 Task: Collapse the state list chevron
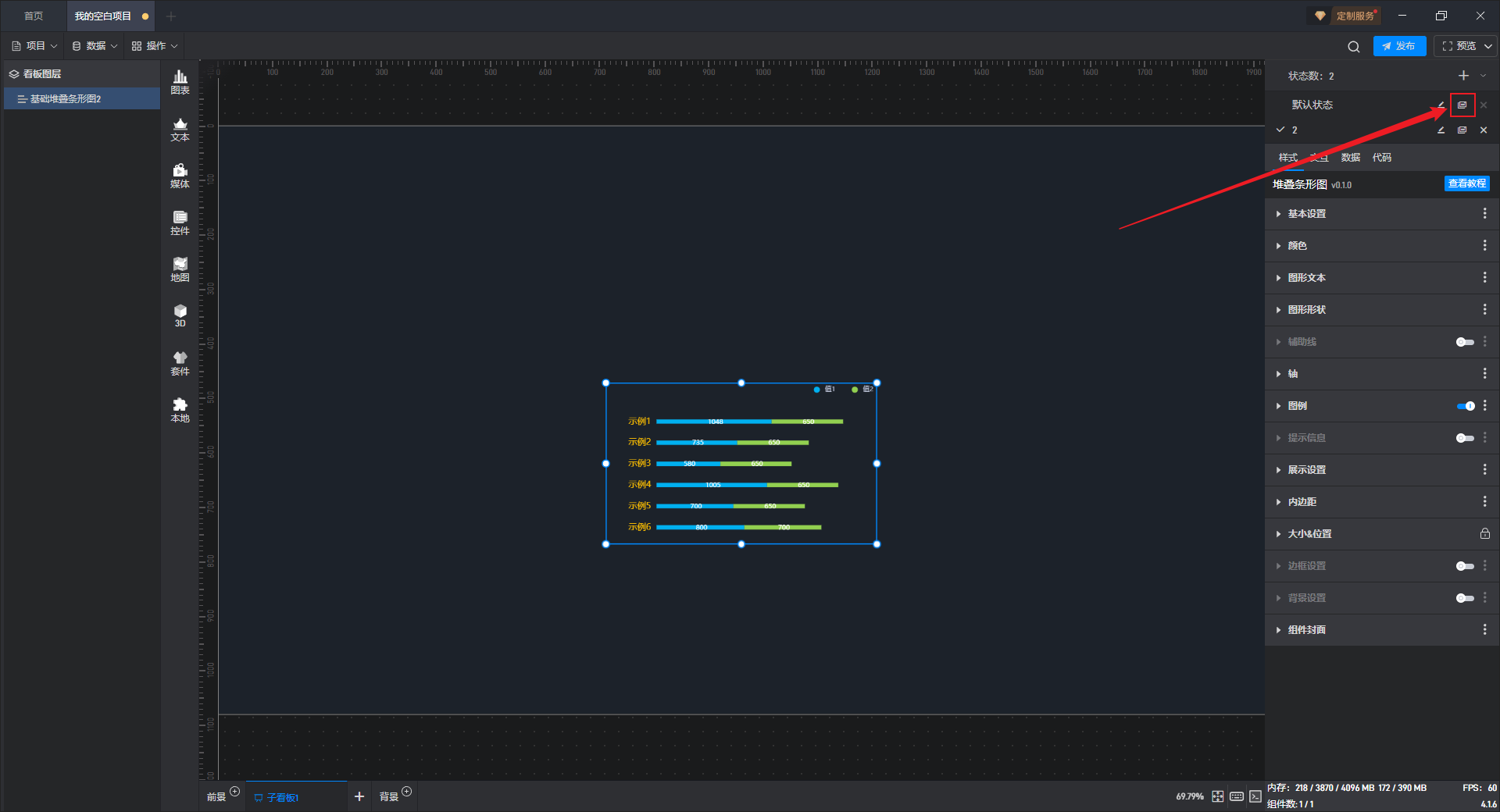[x=1483, y=76]
